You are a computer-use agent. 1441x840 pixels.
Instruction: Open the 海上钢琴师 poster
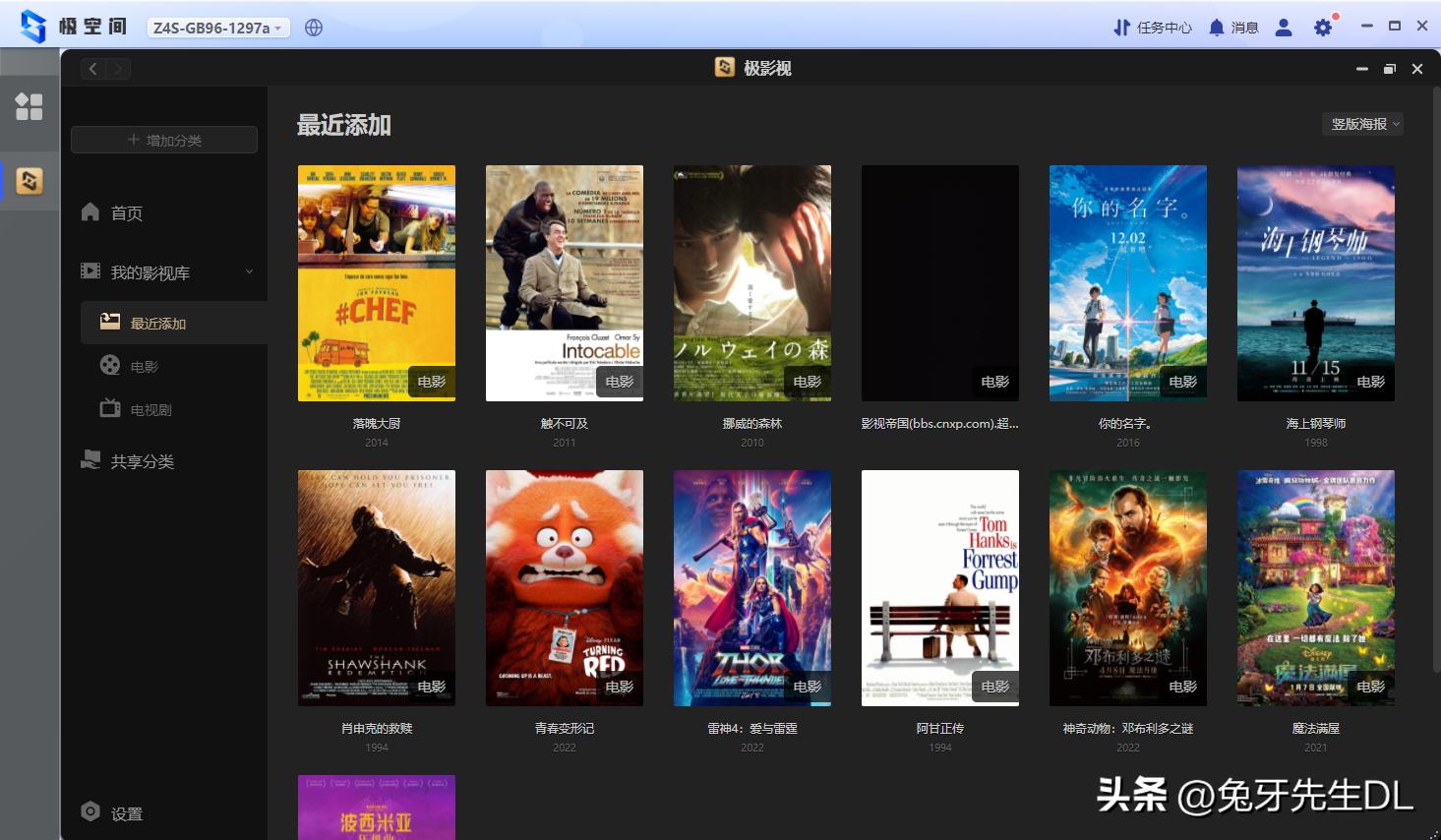pos(1316,283)
